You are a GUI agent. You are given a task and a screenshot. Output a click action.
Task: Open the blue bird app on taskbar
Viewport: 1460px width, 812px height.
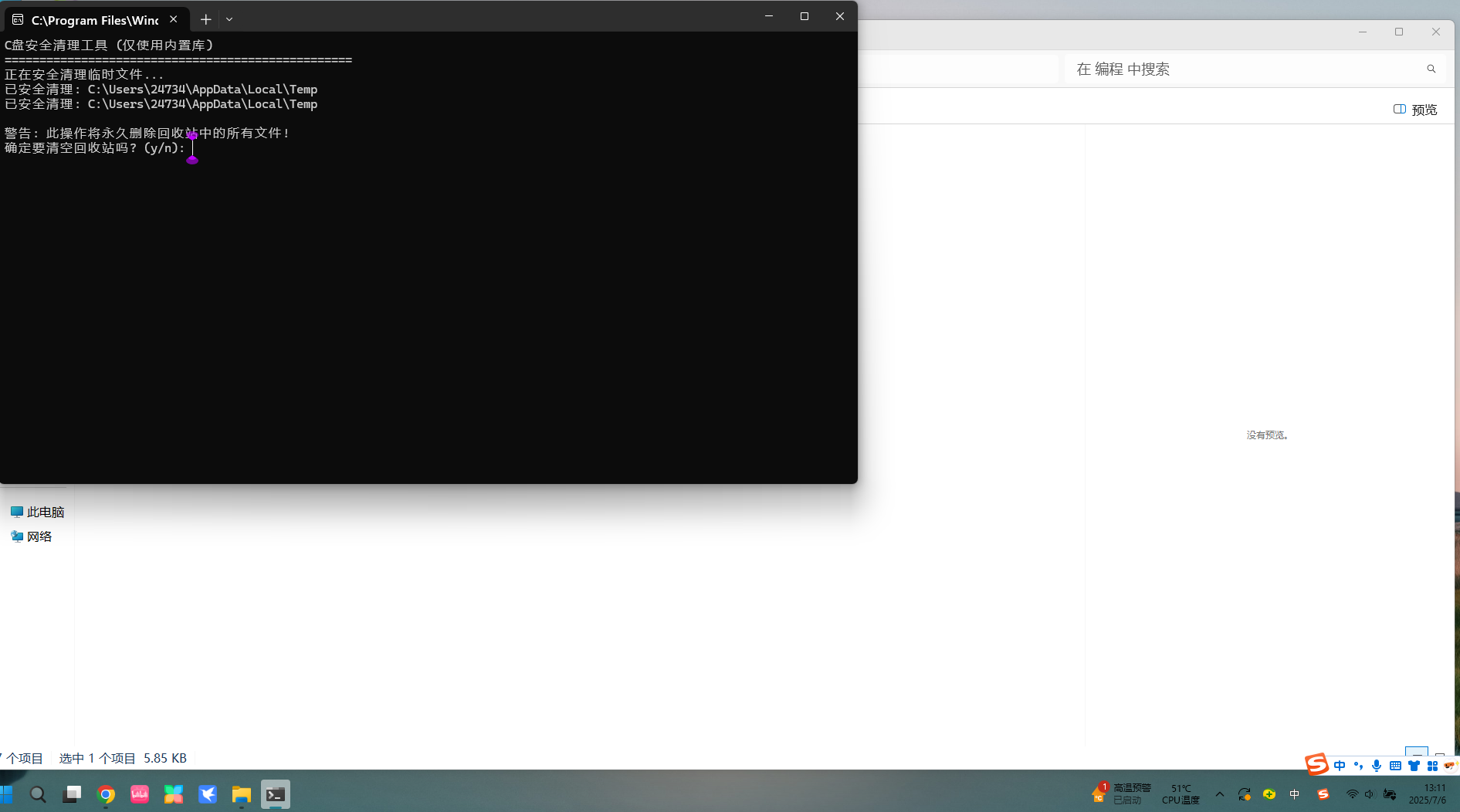point(208,794)
